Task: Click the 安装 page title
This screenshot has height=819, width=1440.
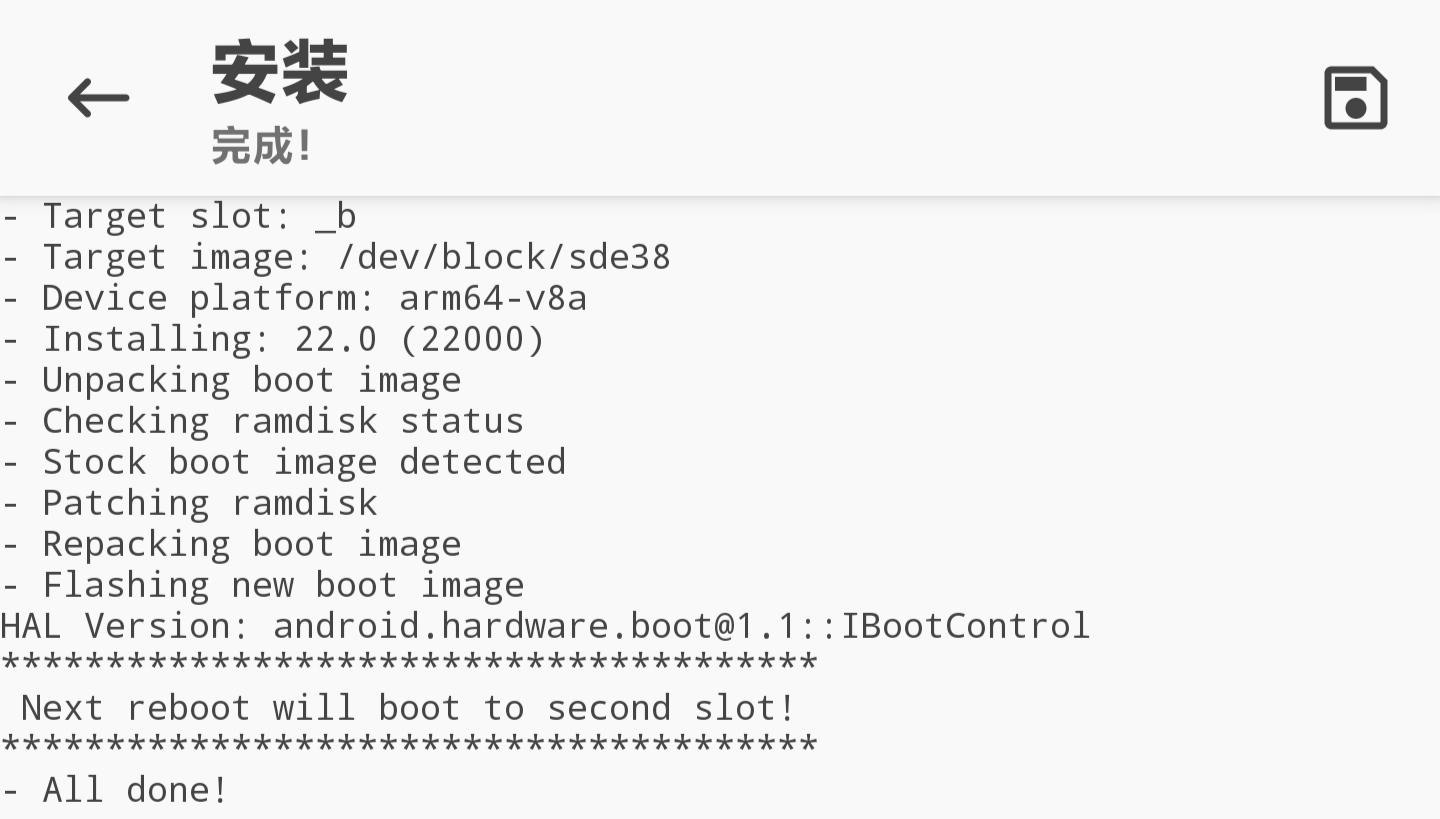Action: pos(280,73)
